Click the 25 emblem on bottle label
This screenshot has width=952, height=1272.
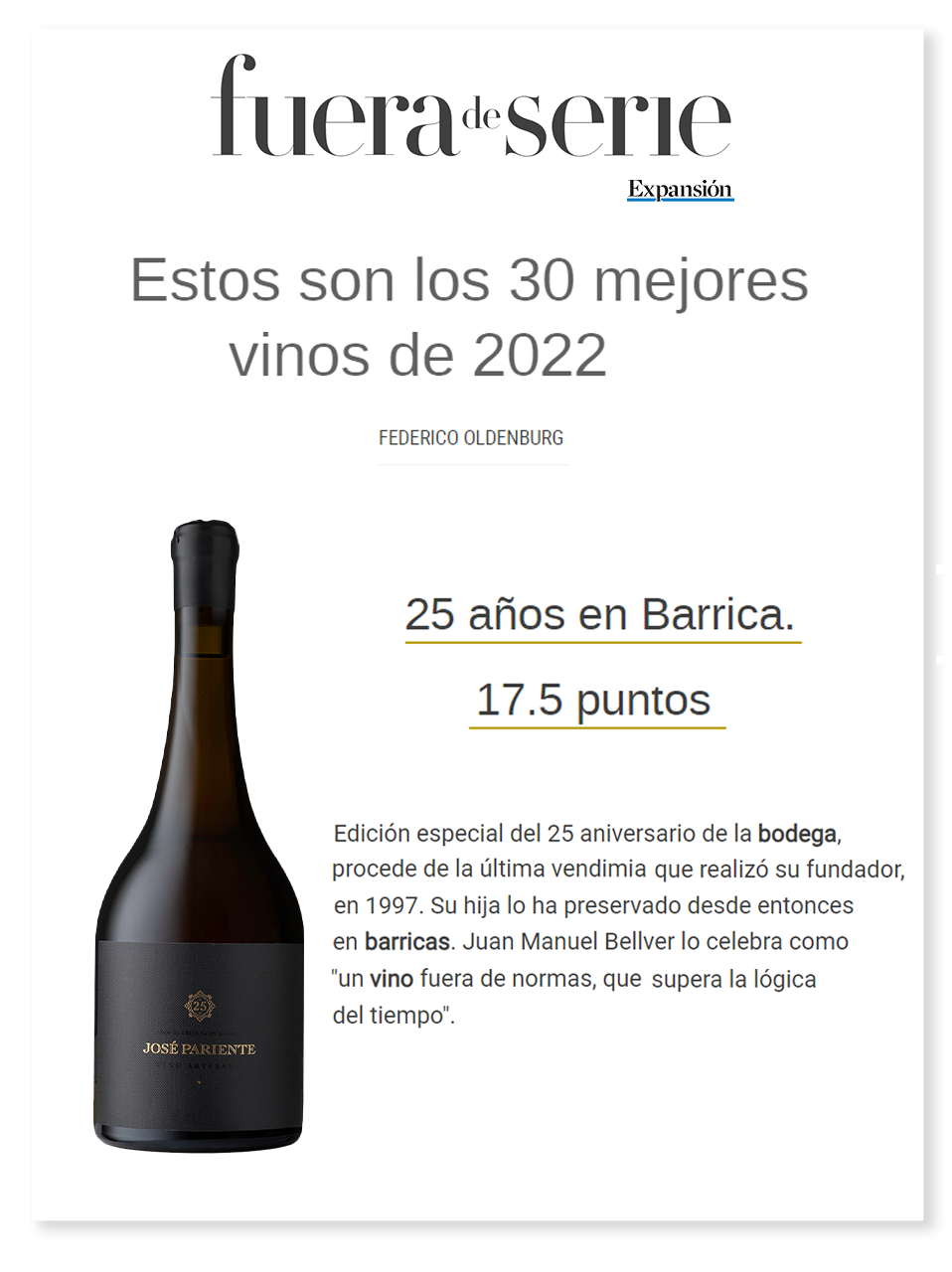pyautogui.click(x=200, y=1006)
